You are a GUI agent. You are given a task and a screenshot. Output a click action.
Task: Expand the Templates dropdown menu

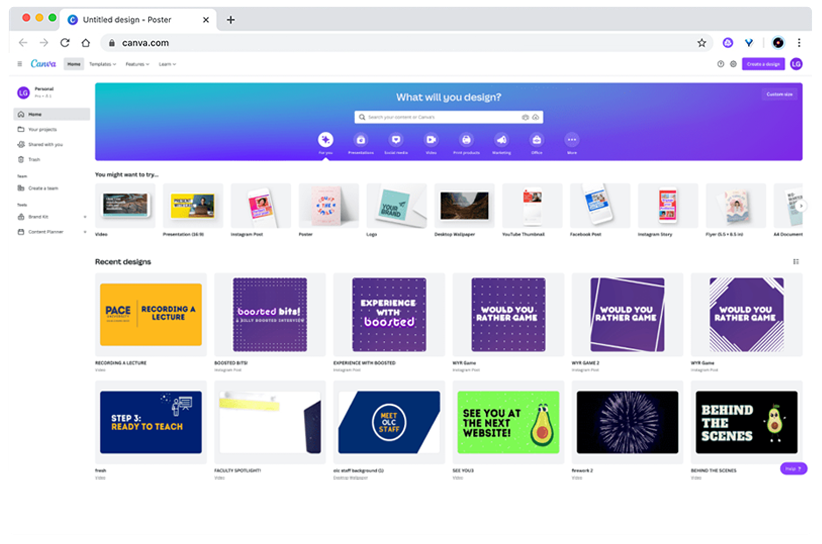tap(102, 64)
